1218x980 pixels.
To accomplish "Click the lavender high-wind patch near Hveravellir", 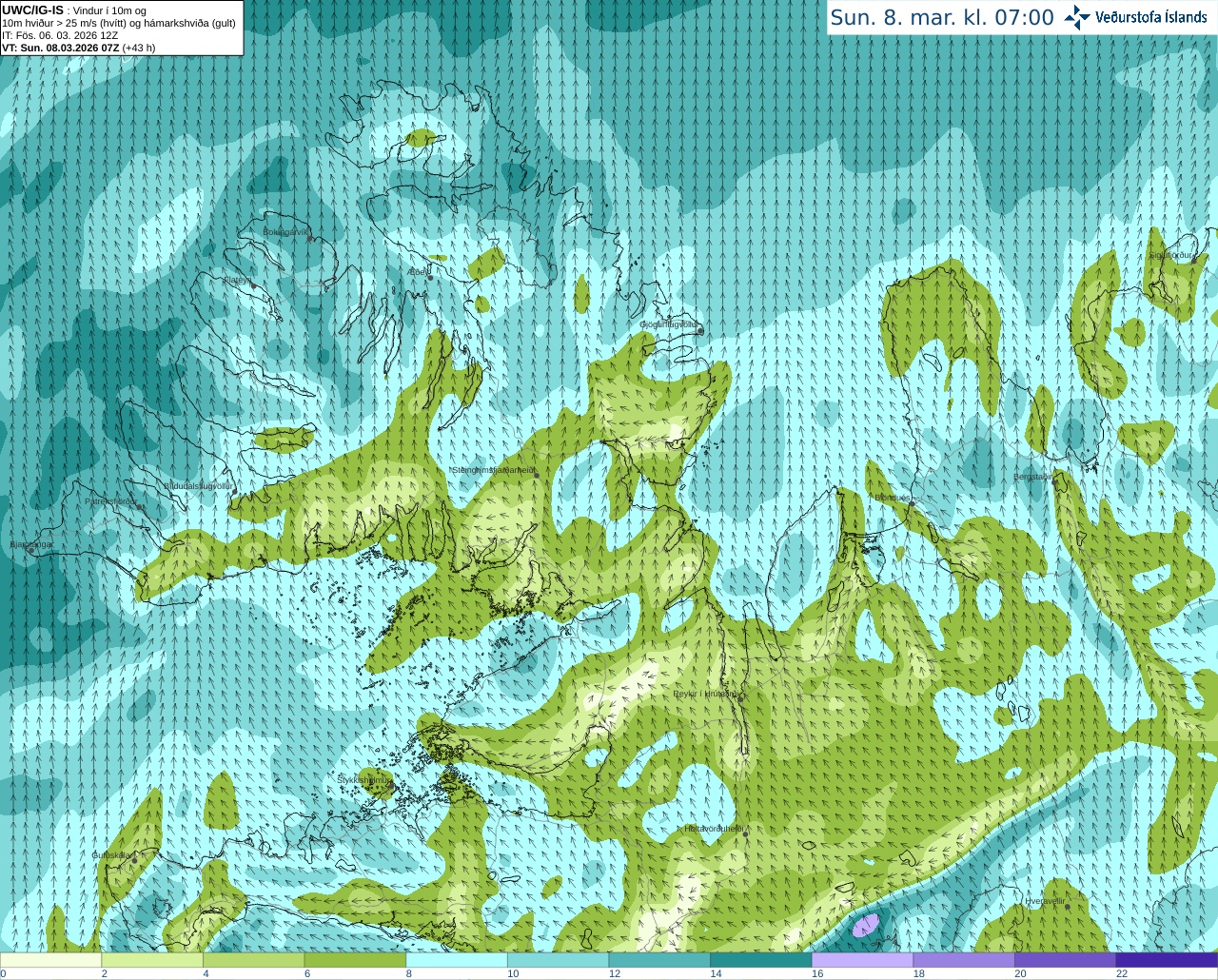I will [x=867, y=925].
